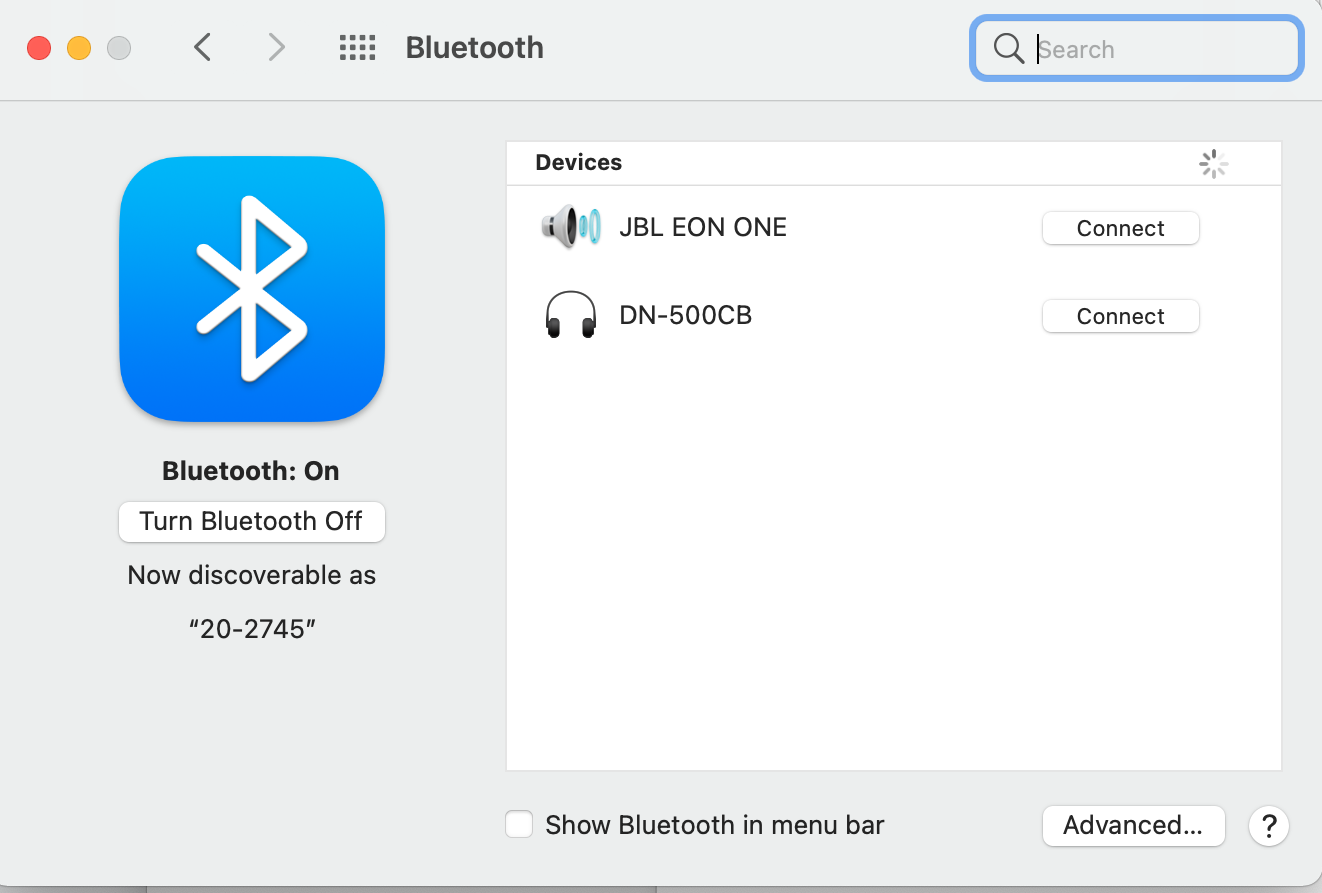Turn Bluetooth Off

click(x=252, y=522)
